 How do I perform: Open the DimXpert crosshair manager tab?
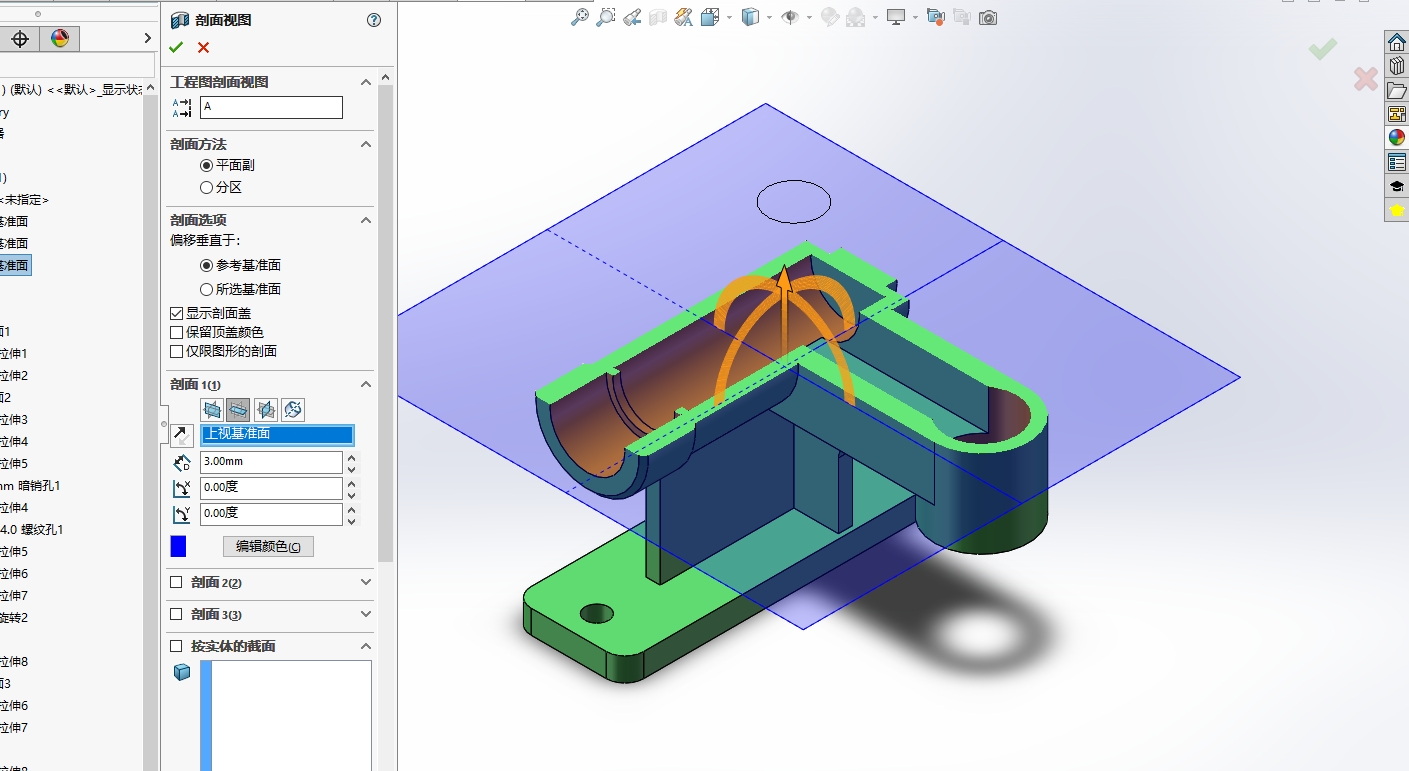(19, 39)
